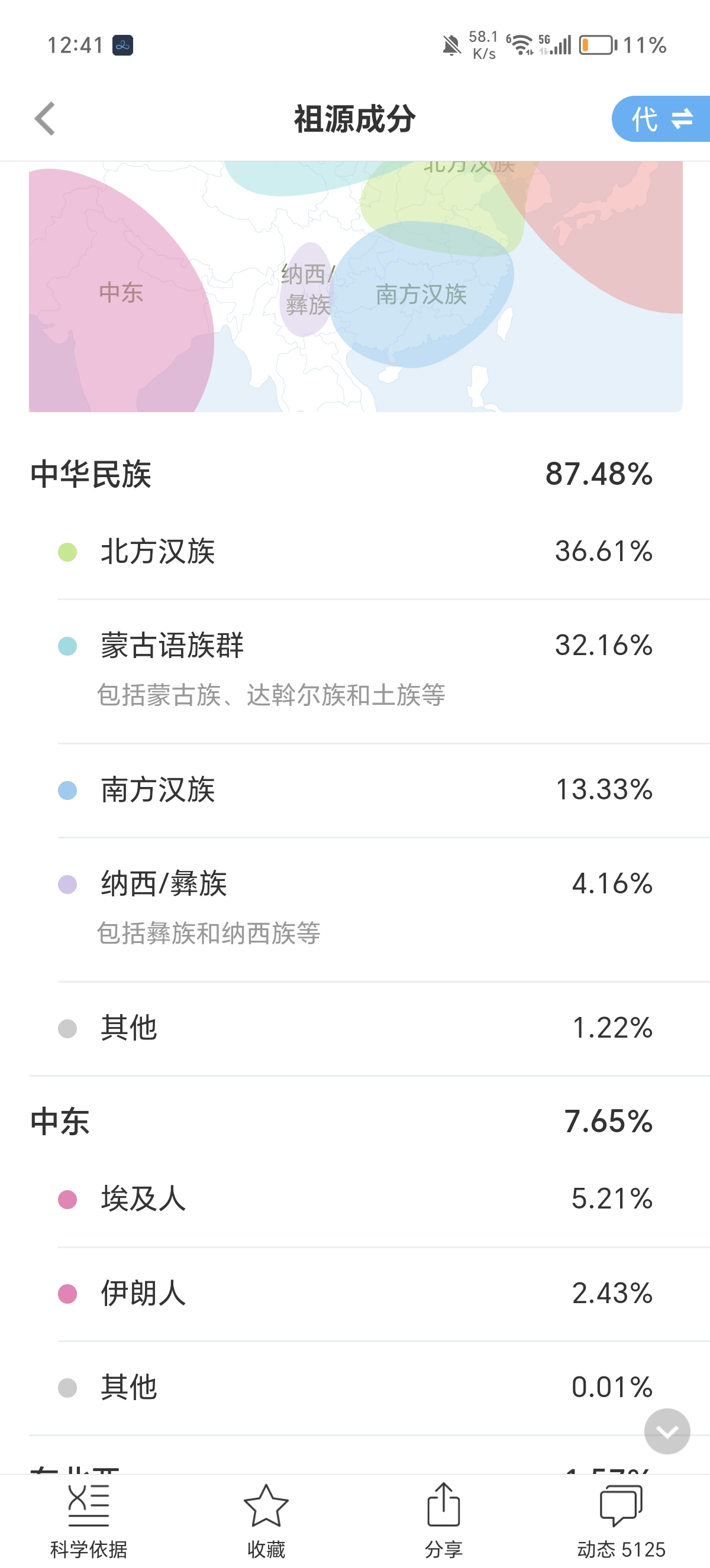Expand the 中东 7.65% section header
The height and width of the screenshot is (1568, 710).
pyautogui.click(x=341, y=1121)
